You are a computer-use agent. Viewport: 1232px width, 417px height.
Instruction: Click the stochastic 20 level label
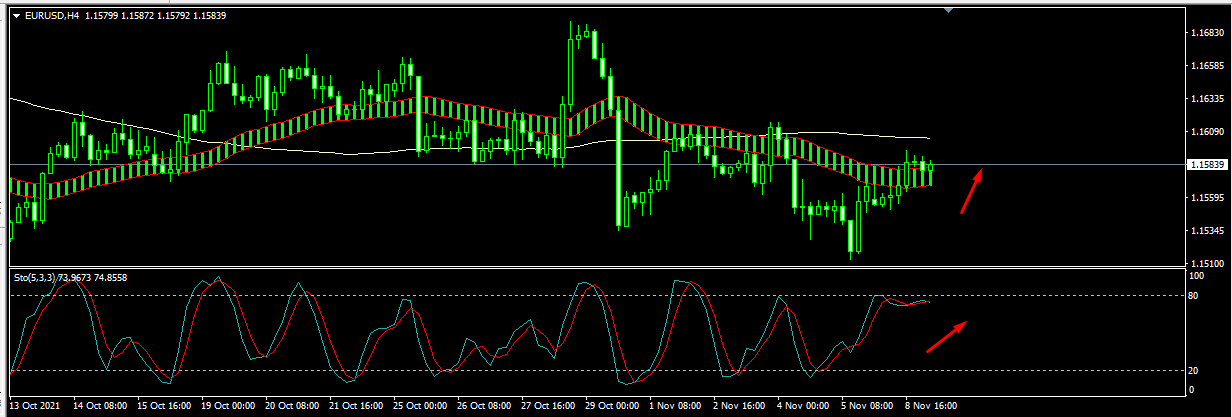1194,370
